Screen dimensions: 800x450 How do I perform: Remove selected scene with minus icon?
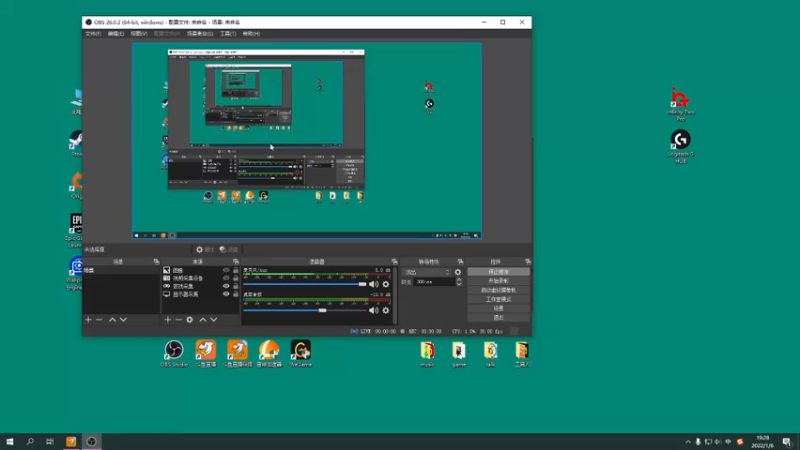click(x=99, y=319)
